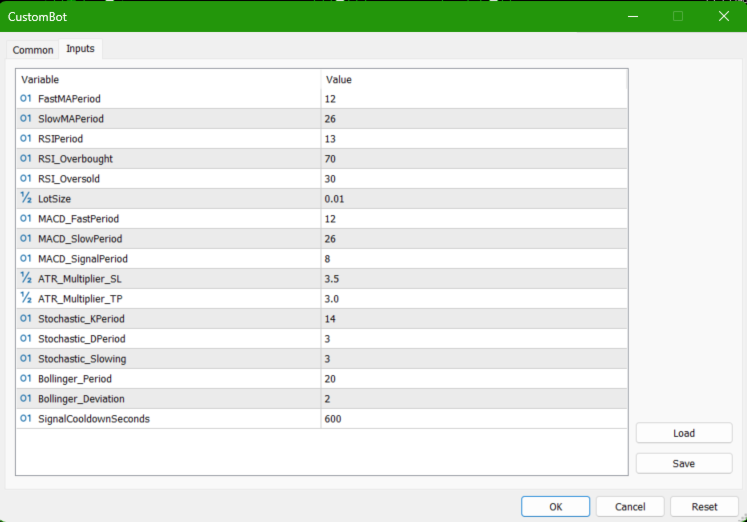Image resolution: width=747 pixels, height=522 pixels.
Task: Click the integer icon beside Stochastic_KPeriod
Action: (26, 319)
